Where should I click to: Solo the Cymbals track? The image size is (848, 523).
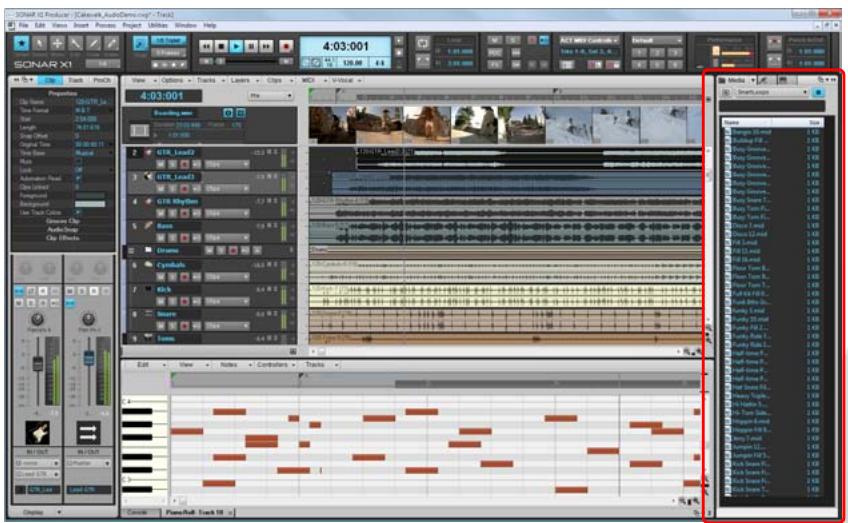click(173, 276)
